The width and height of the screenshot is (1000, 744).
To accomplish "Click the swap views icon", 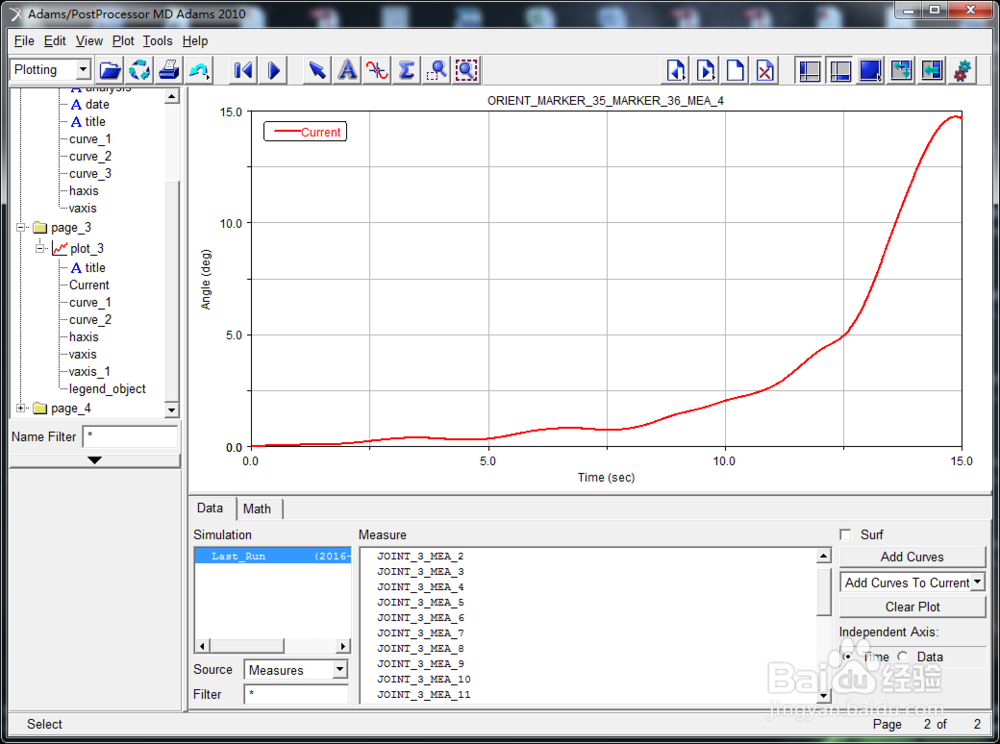I will pyautogui.click(x=901, y=70).
